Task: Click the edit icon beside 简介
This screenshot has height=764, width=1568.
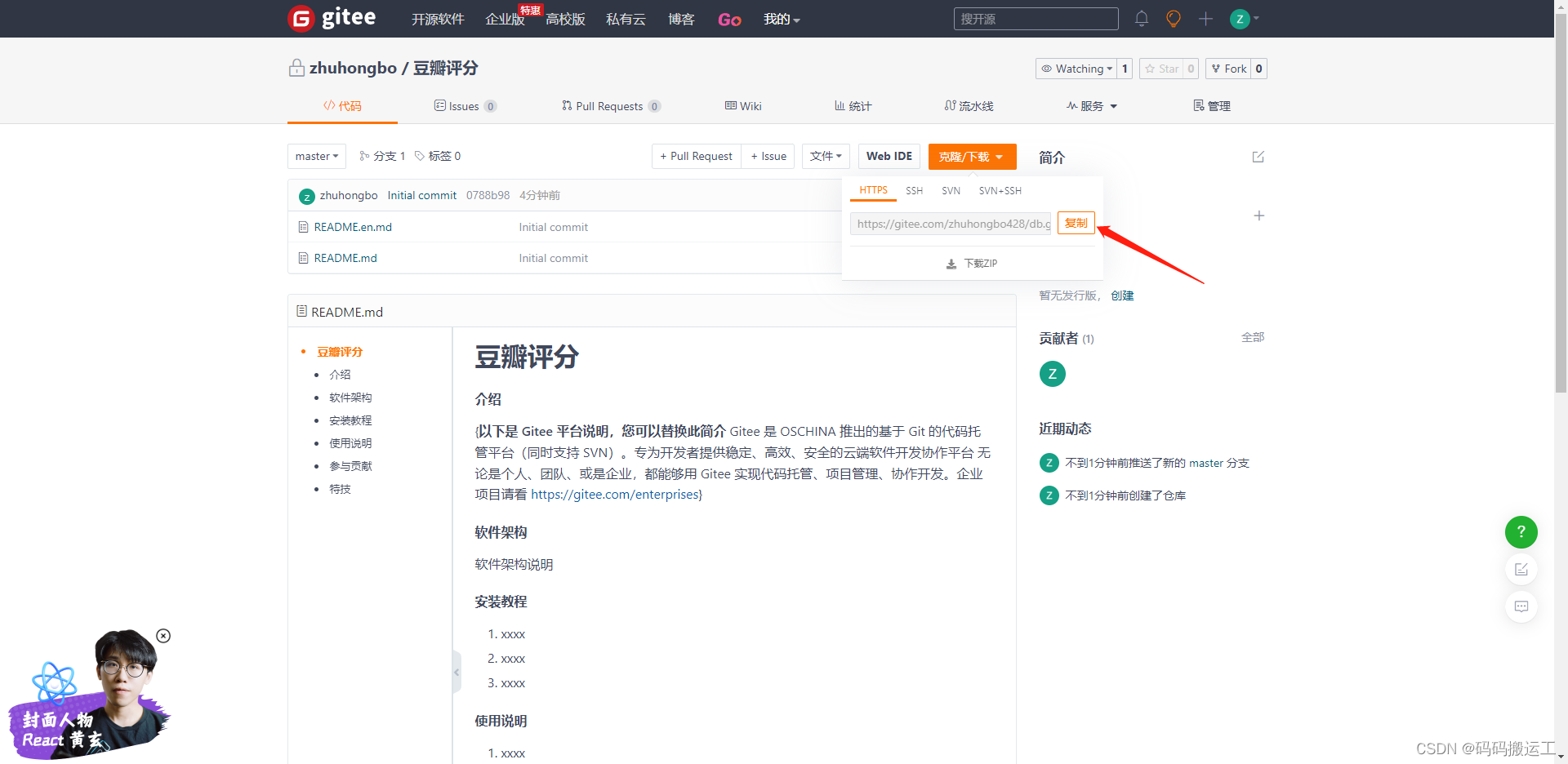Action: click(x=1258, y=157)
